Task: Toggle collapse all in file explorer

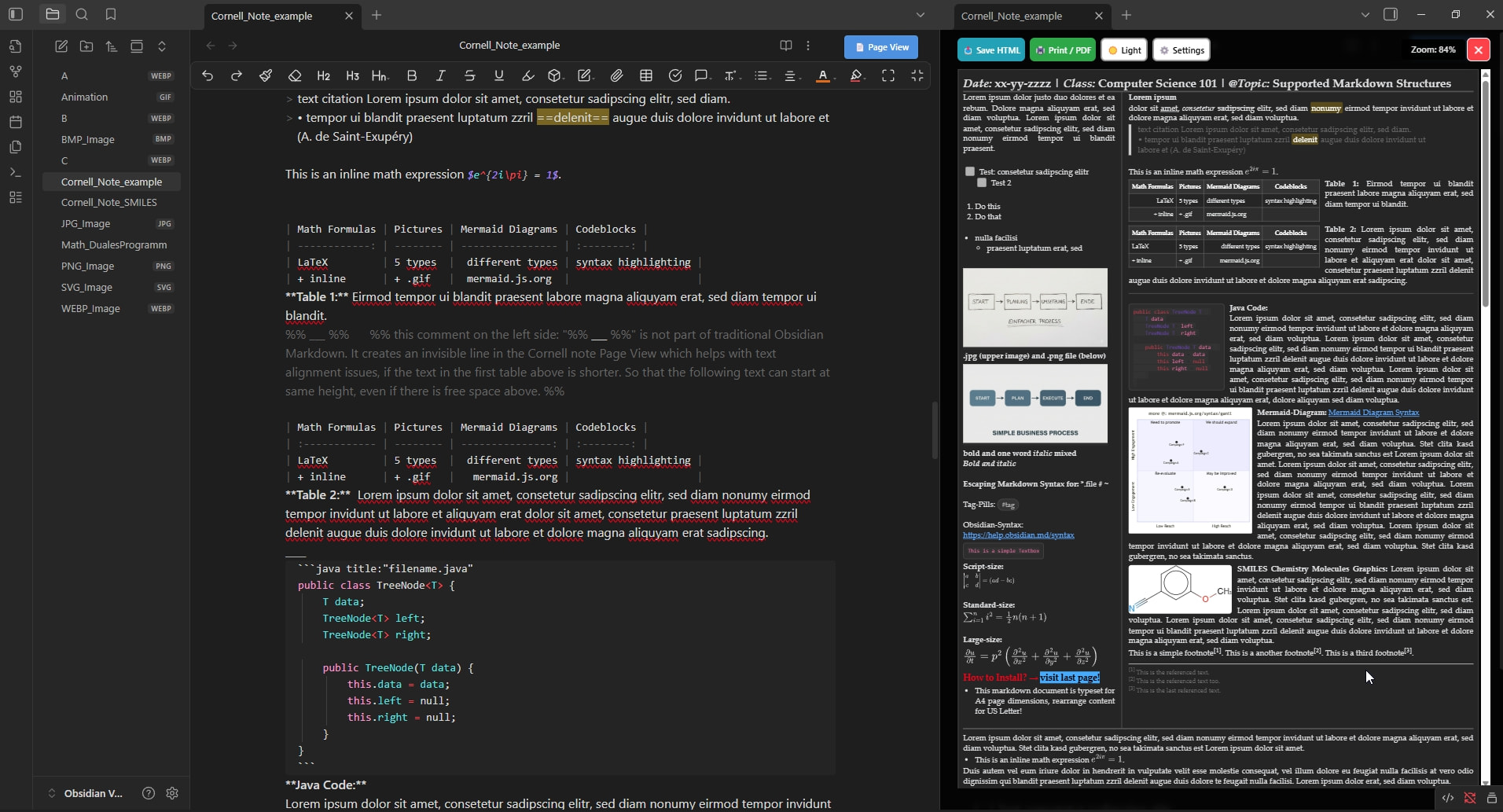Action: point(162,46)
